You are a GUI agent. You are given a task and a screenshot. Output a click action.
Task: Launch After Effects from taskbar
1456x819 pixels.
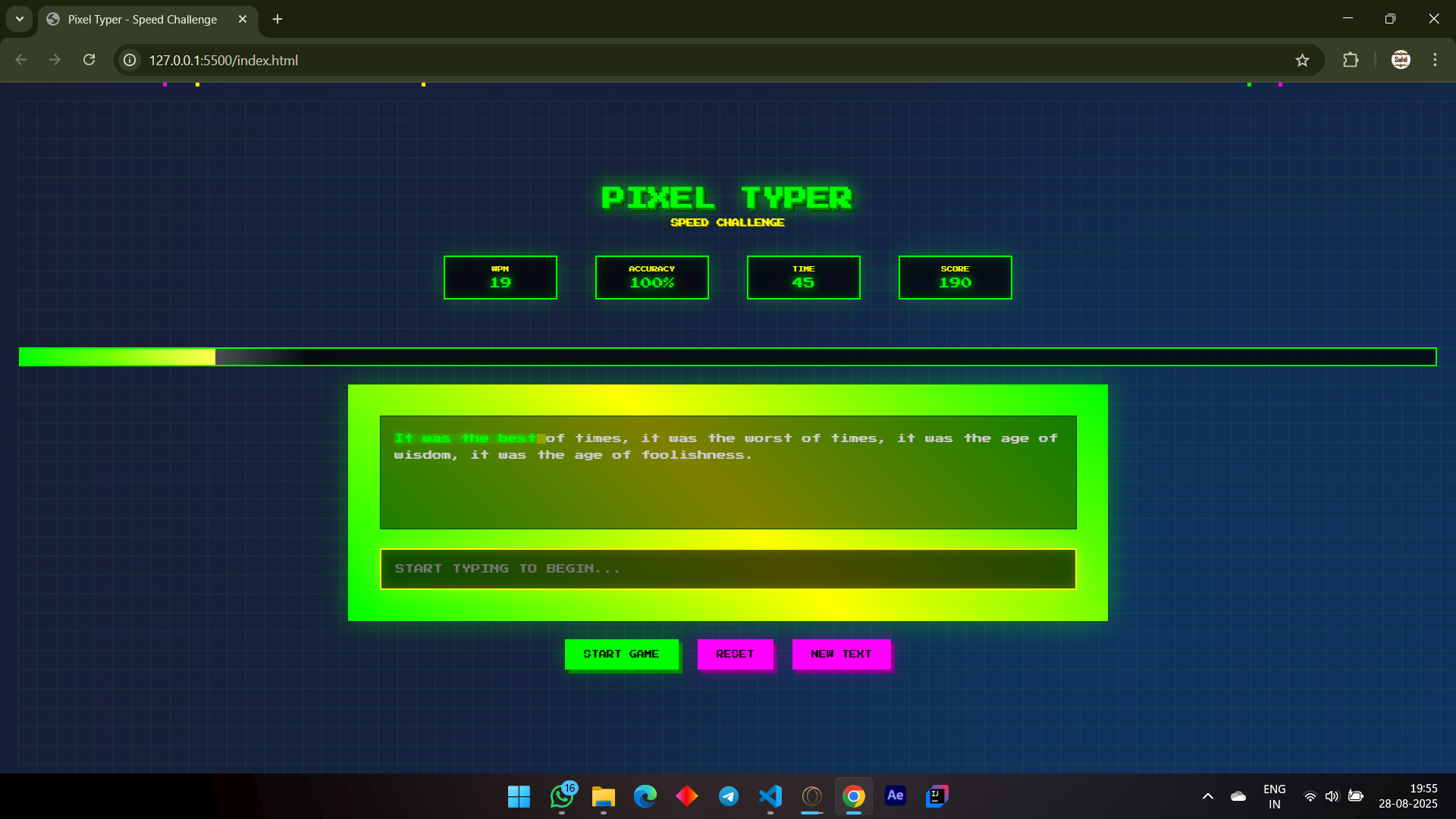(895, 795)
